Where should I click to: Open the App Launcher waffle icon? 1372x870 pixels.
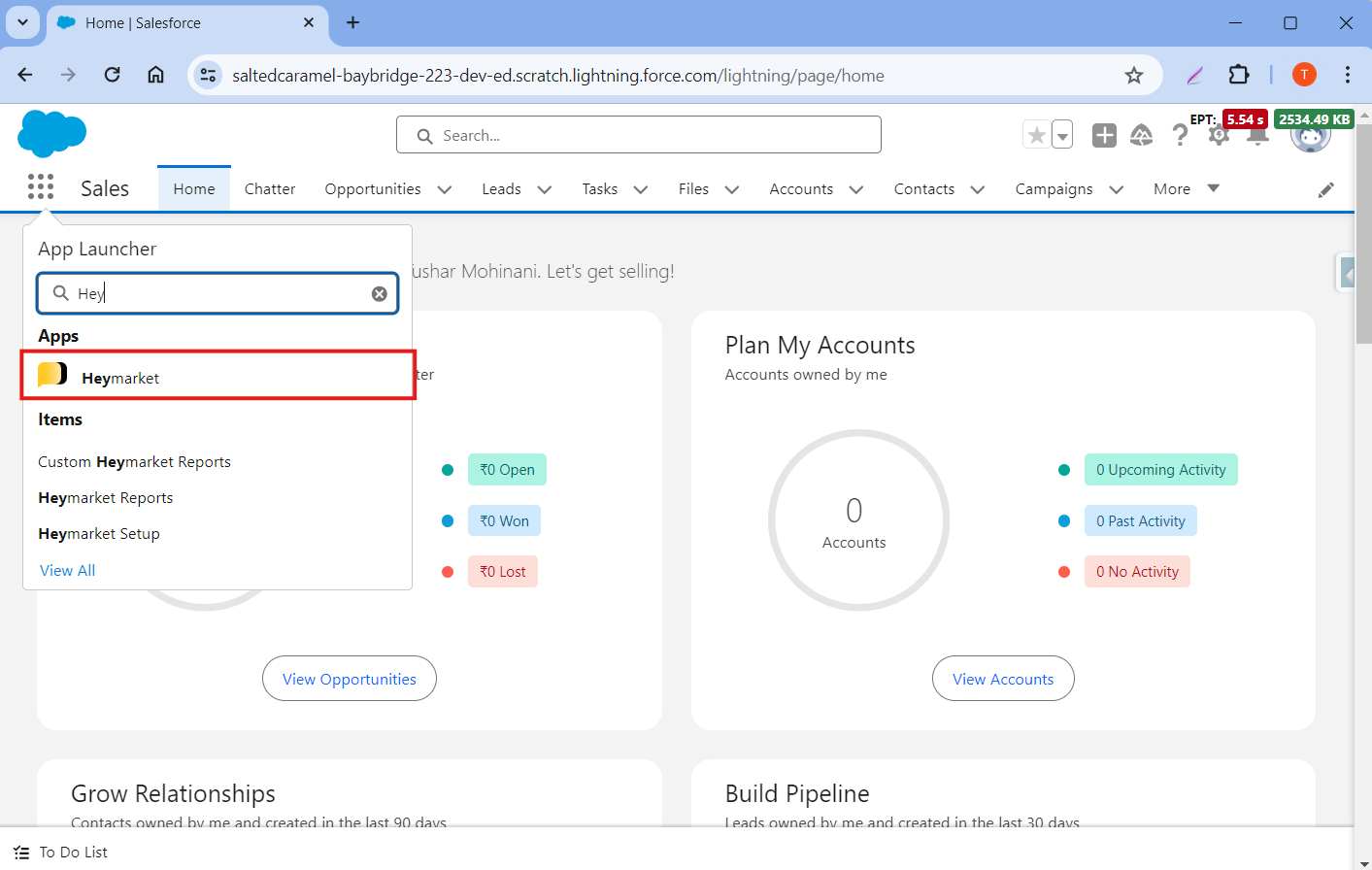[41, 186]
